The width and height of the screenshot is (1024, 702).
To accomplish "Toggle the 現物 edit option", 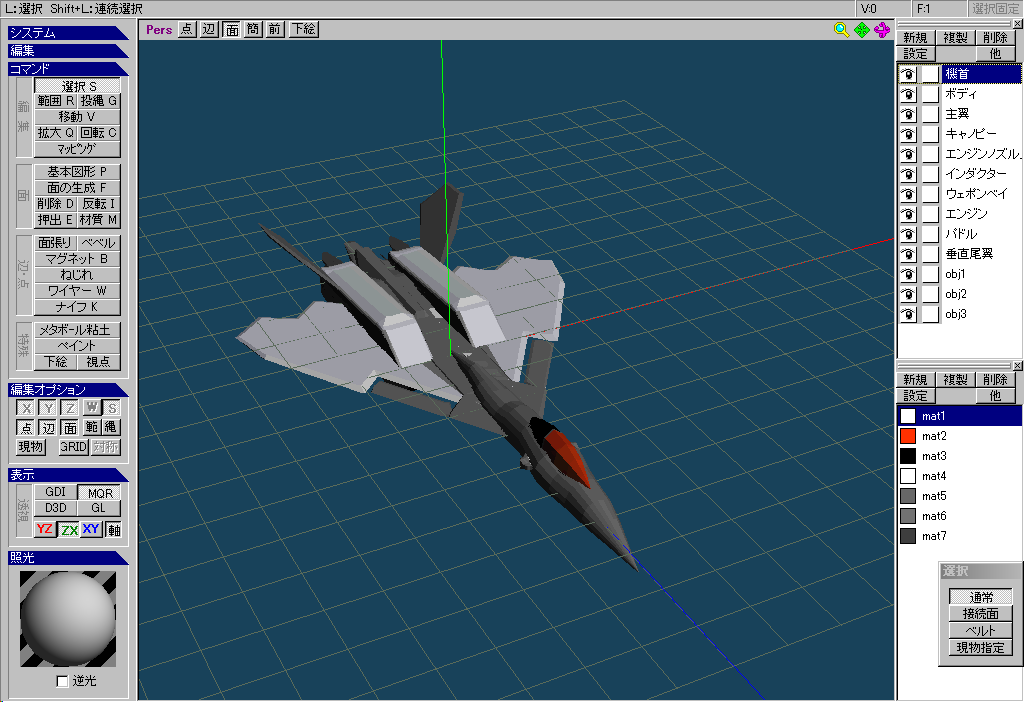I will pos(31,447).
